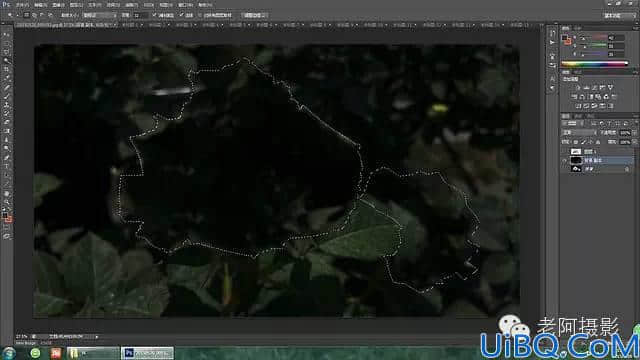
Task: Select the Move tool in the toolbar
Action: point(6,34)
